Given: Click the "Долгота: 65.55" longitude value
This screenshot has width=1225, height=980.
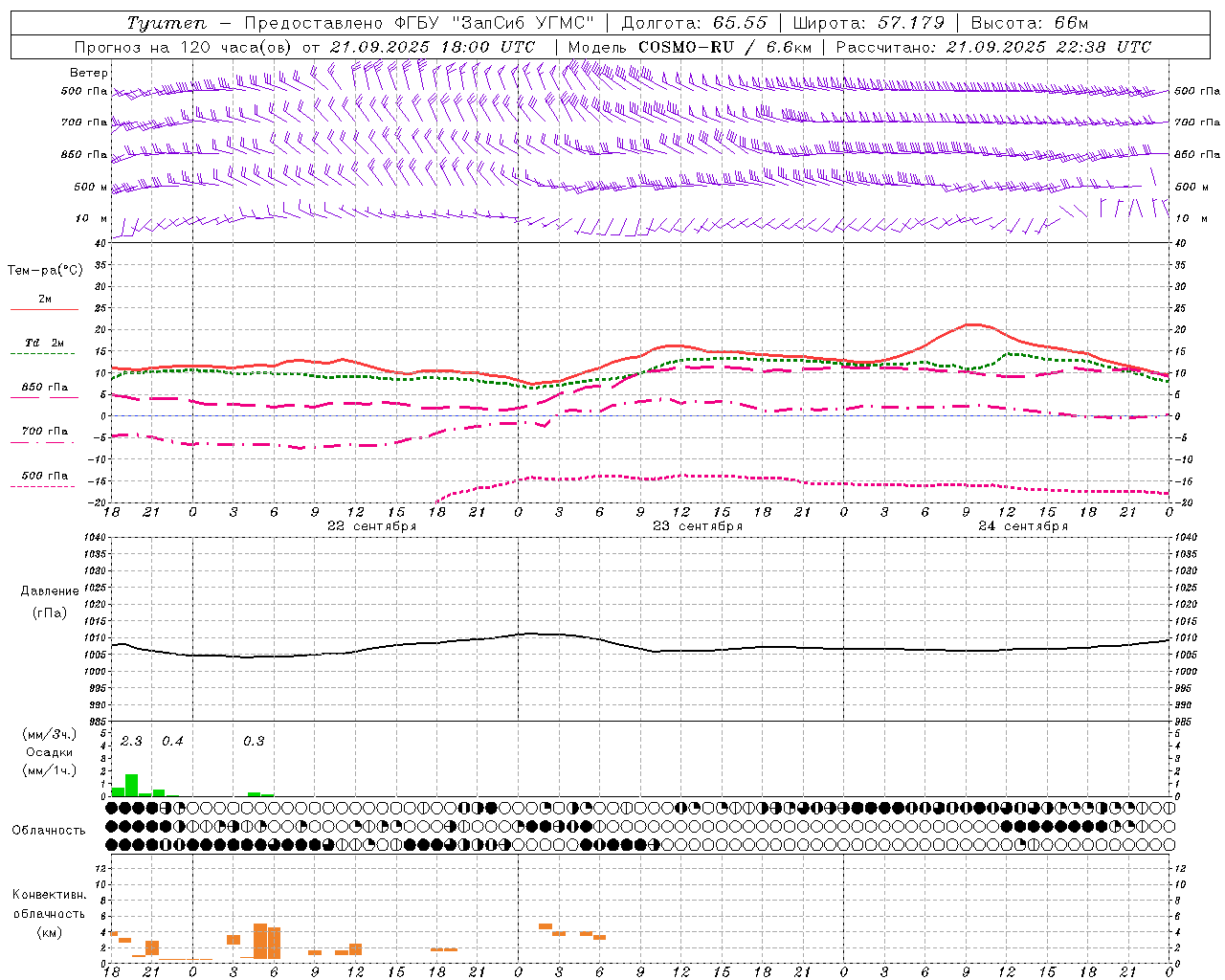Looking at the screenshot, I should coord(695,23).
